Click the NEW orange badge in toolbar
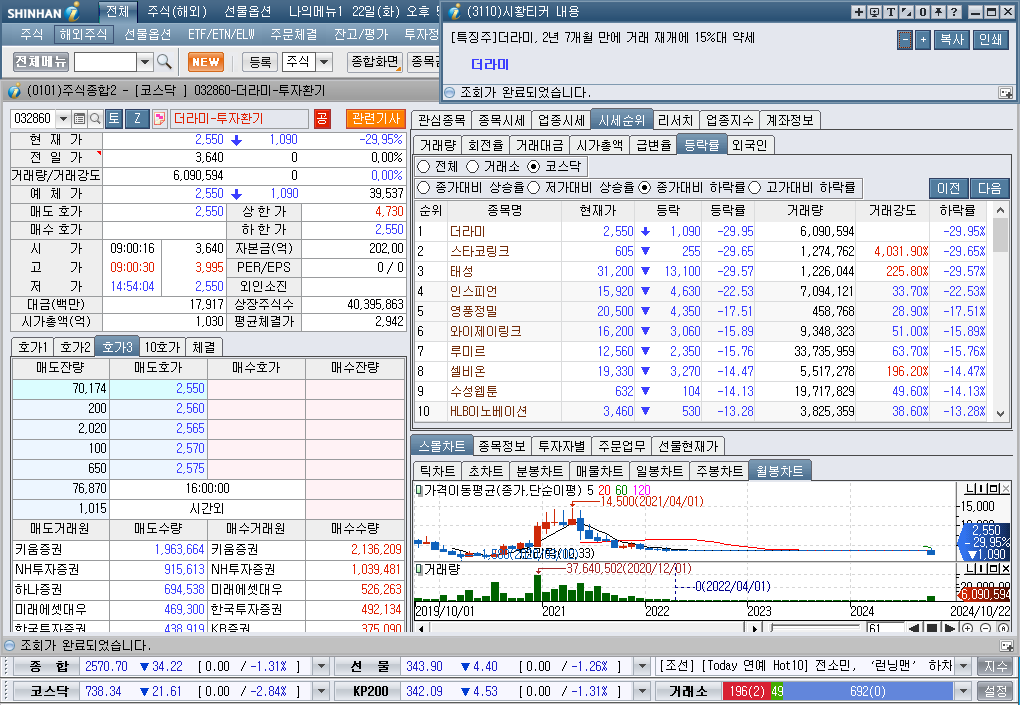This screenshot has width=1020, height=705. (x=206, y=62)
